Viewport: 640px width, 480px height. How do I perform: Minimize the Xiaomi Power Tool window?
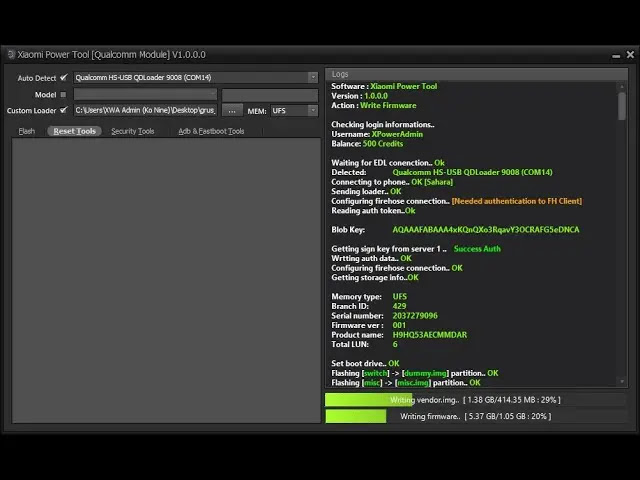tap(616, 55)
